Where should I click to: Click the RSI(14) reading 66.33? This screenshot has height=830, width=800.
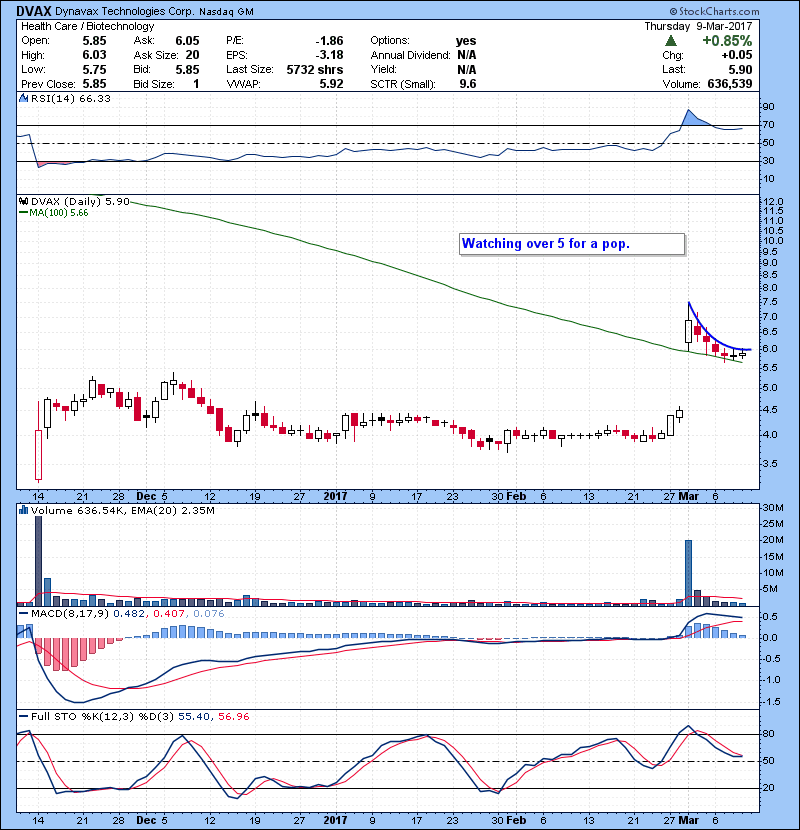[x=96, y=98]
